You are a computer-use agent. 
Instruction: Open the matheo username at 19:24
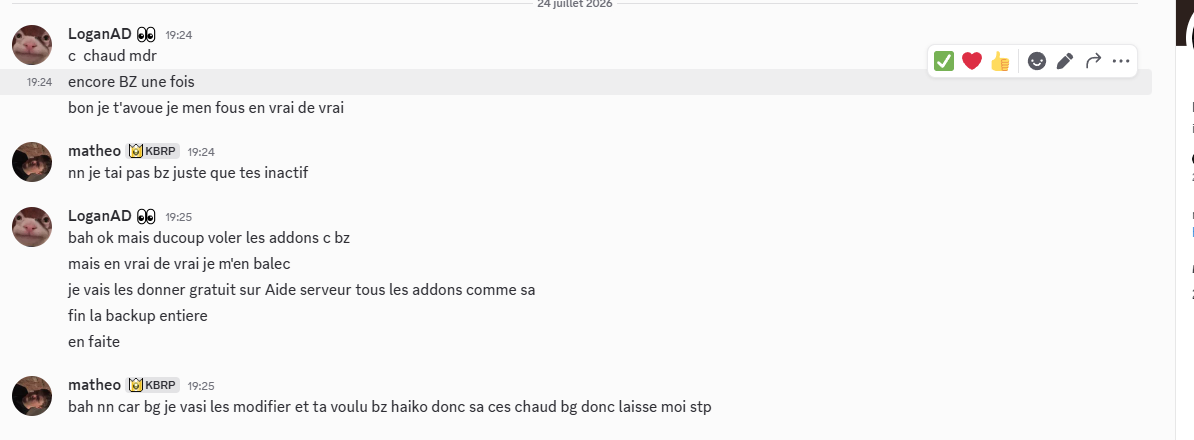pyautogui.click(x=94, y=151)
